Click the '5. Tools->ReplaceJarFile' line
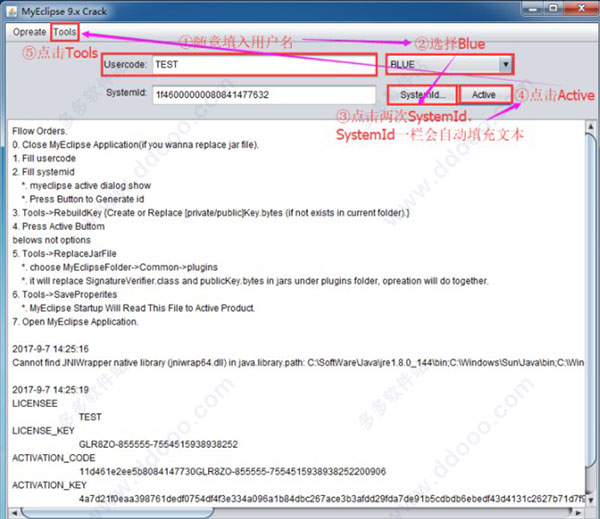This screenshot has width=600, height=519. [64, 254]
